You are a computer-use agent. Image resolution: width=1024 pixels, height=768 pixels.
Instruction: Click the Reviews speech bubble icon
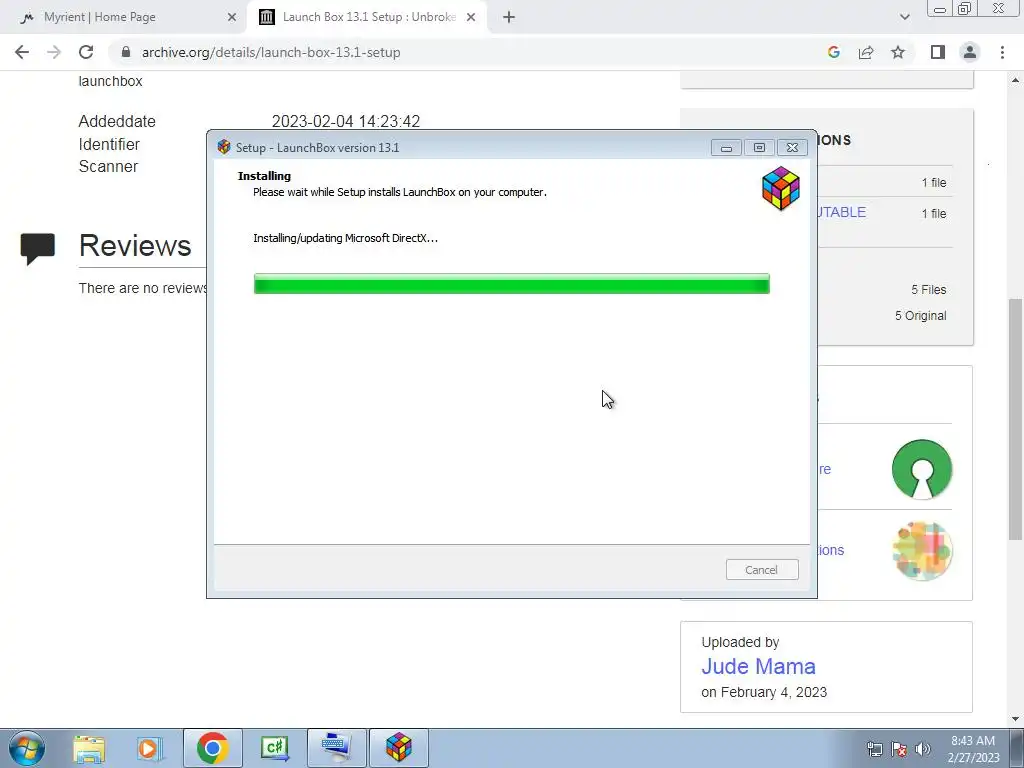pos(37,248)
